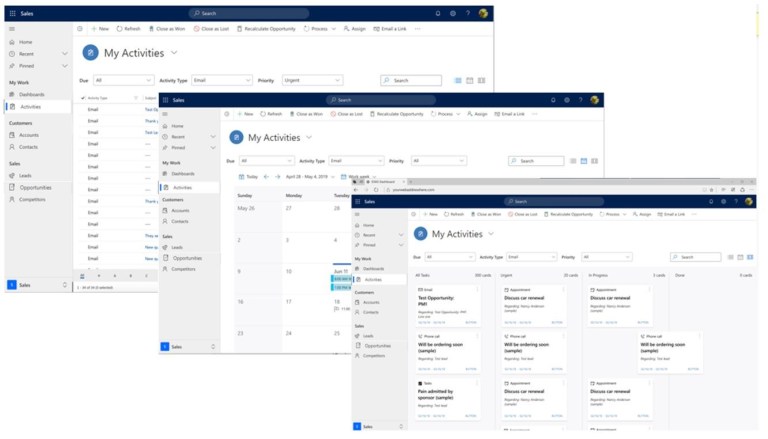Open Sales area switcher in back window
The image size is (768, 439).
coord(38,285)
